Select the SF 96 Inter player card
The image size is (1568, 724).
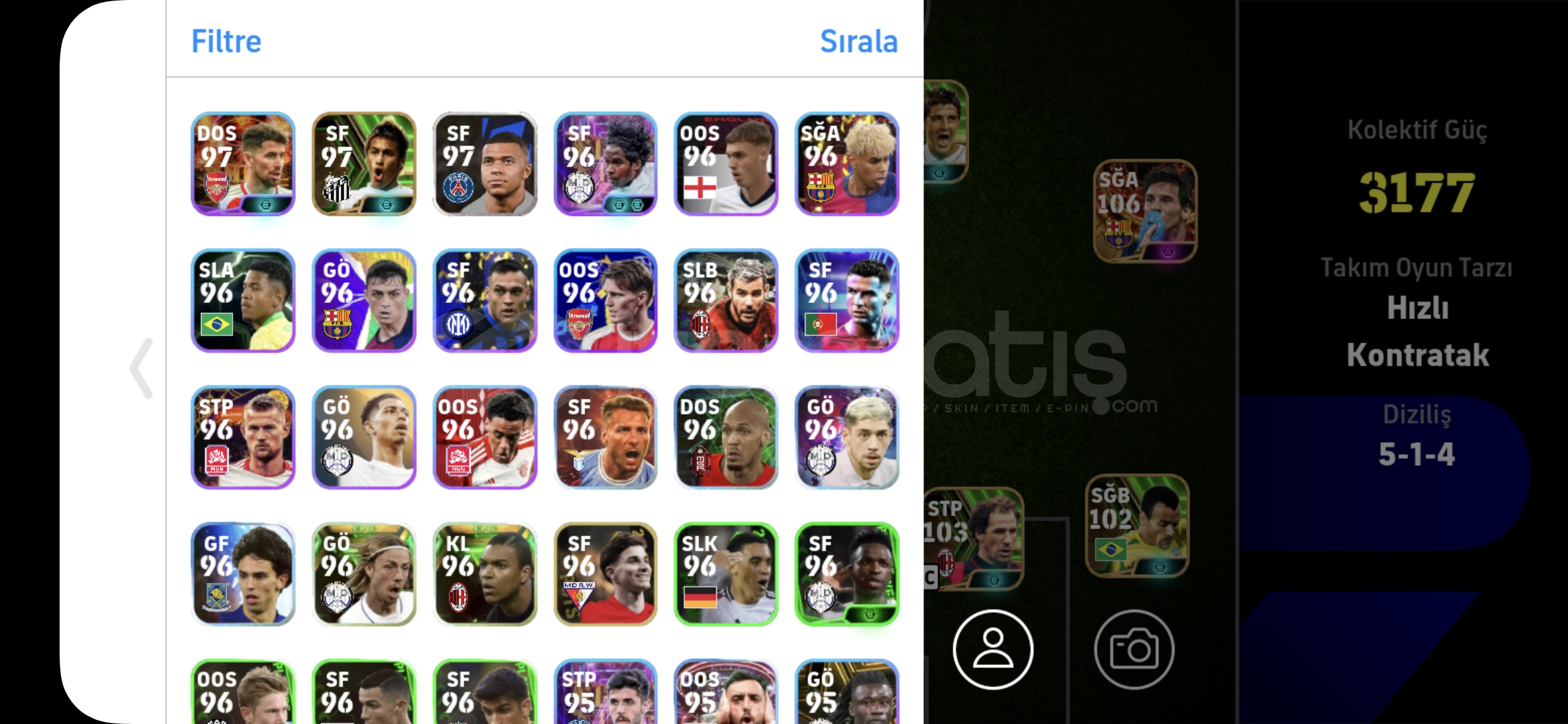(484, 300)
